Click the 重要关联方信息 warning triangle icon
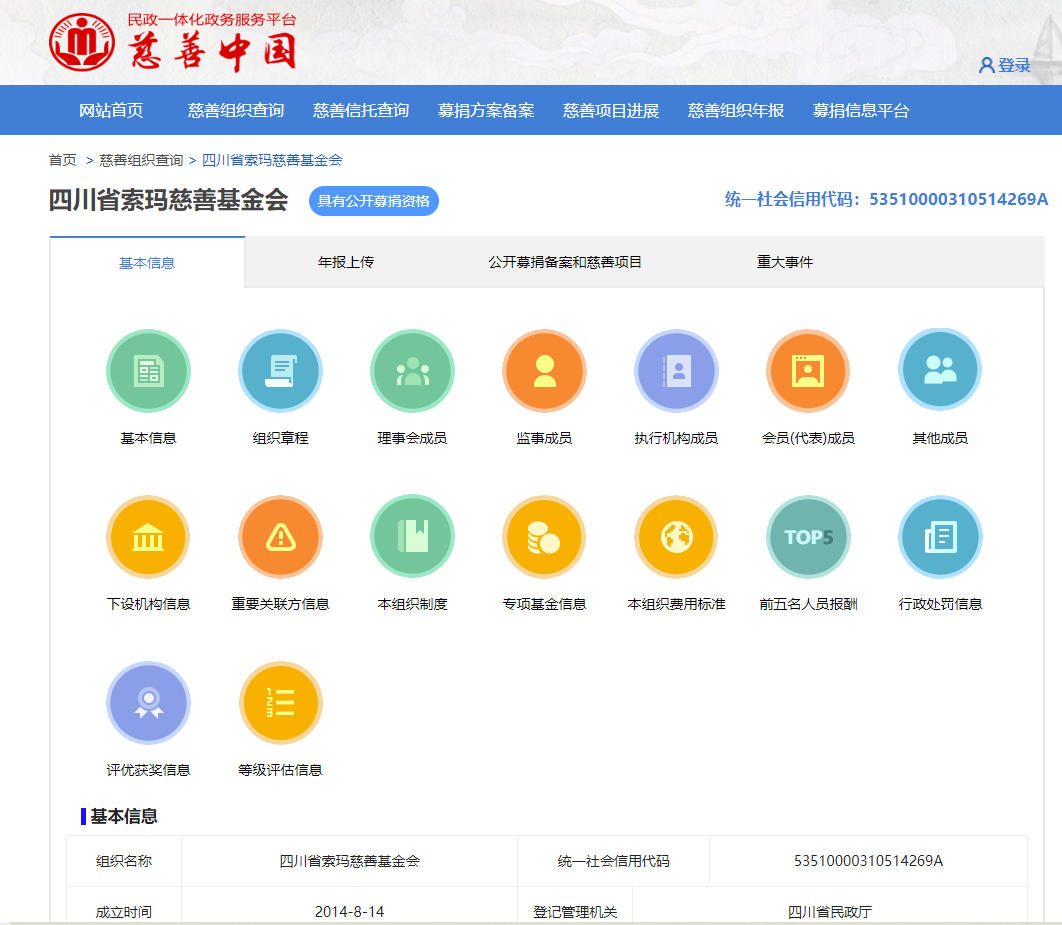This screenshot has width=1062, height=925. coord(280,537)
